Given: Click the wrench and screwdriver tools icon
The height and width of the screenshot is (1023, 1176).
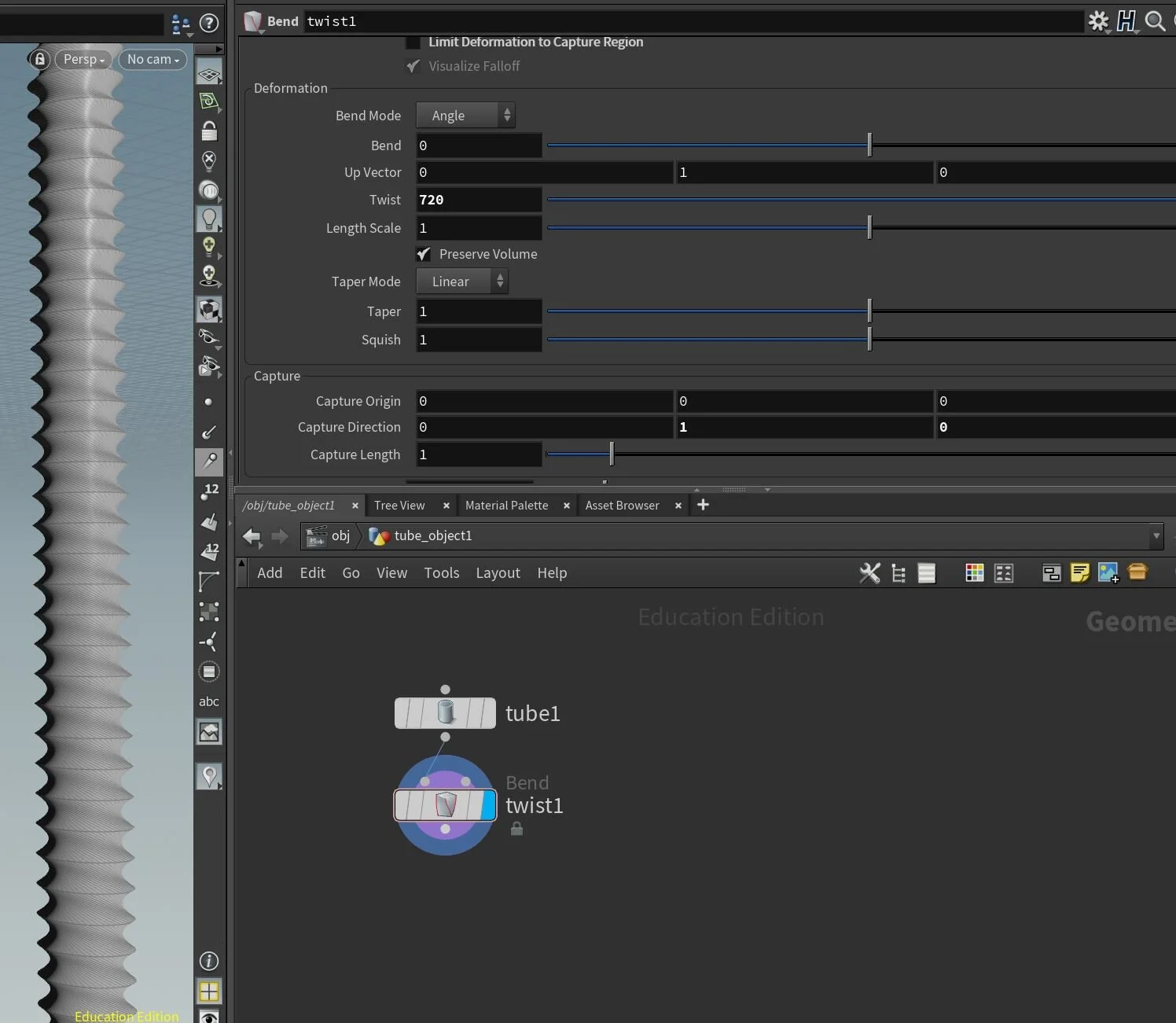Looking at the screenshot, I should tap(869, 573).
